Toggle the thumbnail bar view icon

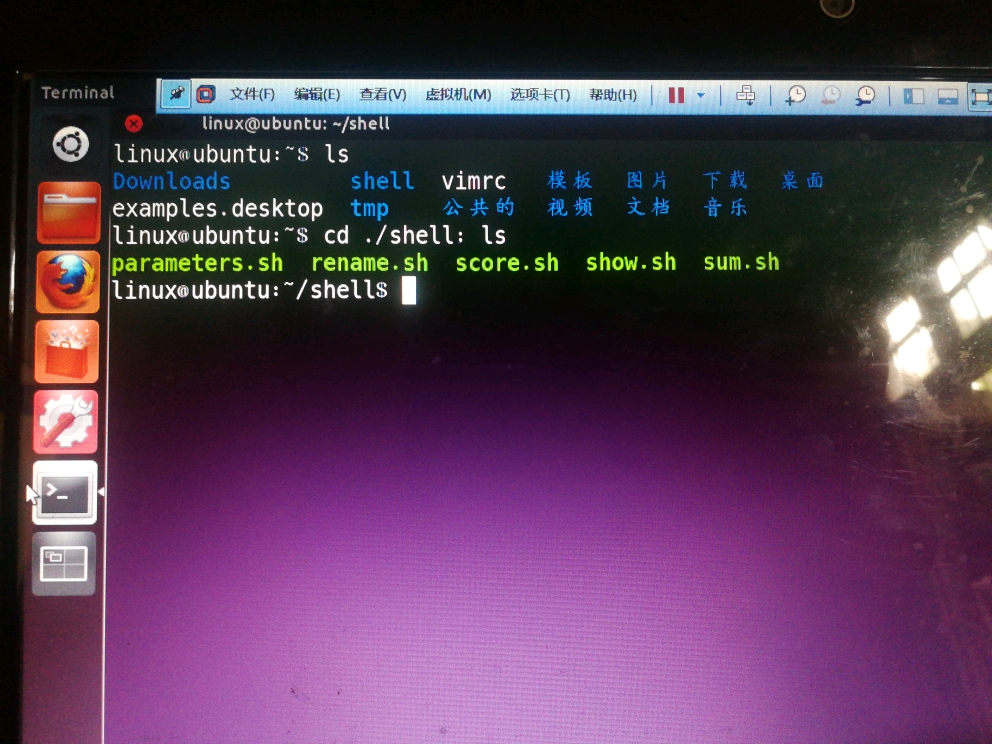point(947,96)
